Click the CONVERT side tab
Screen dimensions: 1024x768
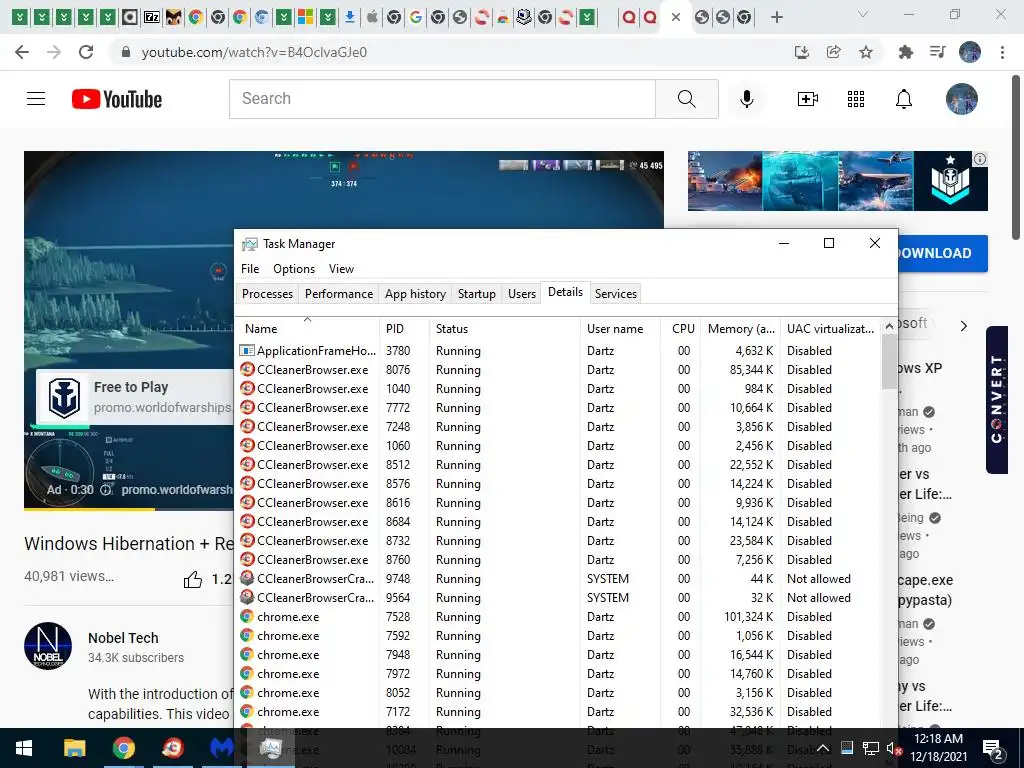click(997, 399)
